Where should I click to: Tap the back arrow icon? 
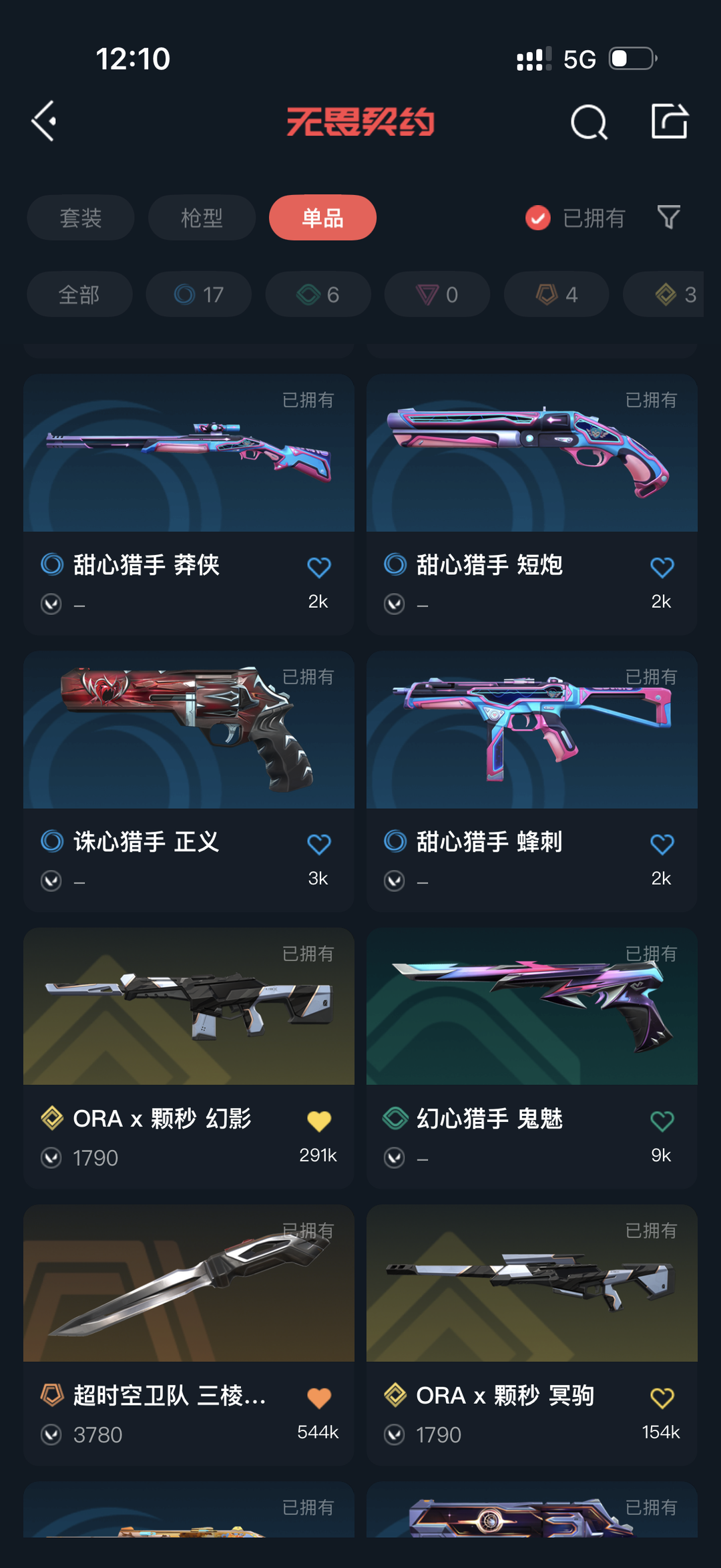coord(45,122)
